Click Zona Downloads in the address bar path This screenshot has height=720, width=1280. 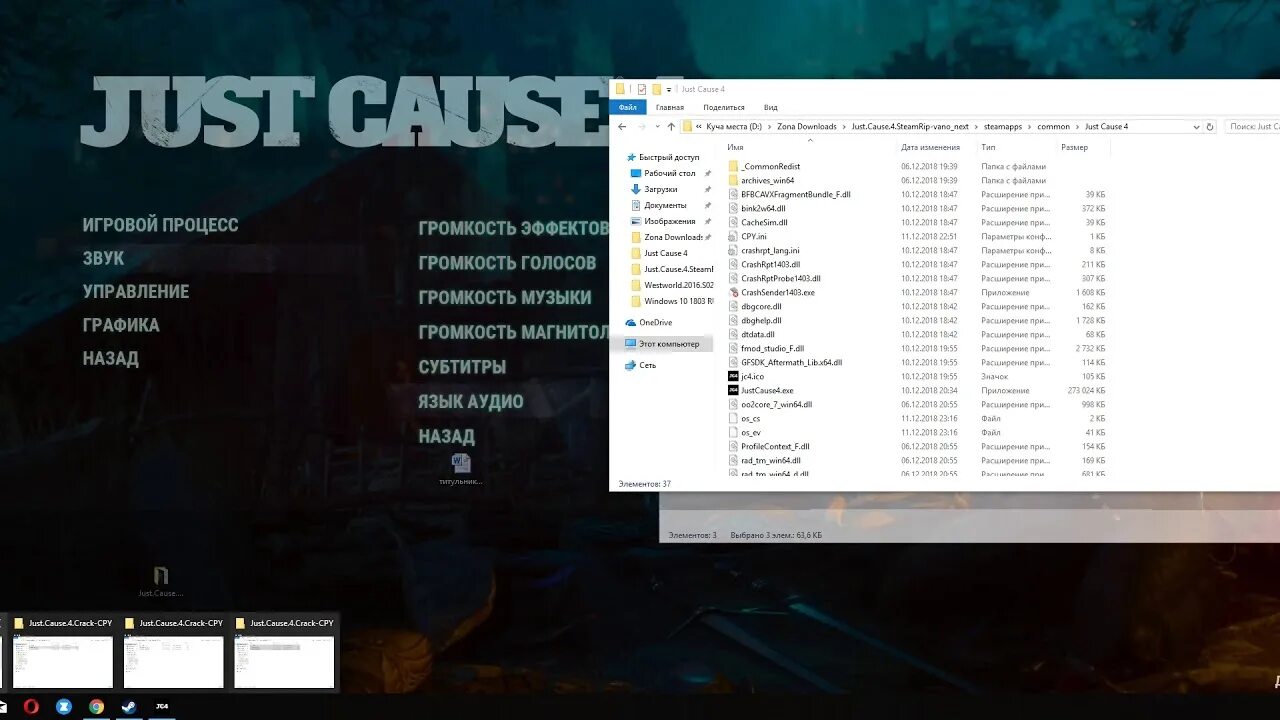807,127
